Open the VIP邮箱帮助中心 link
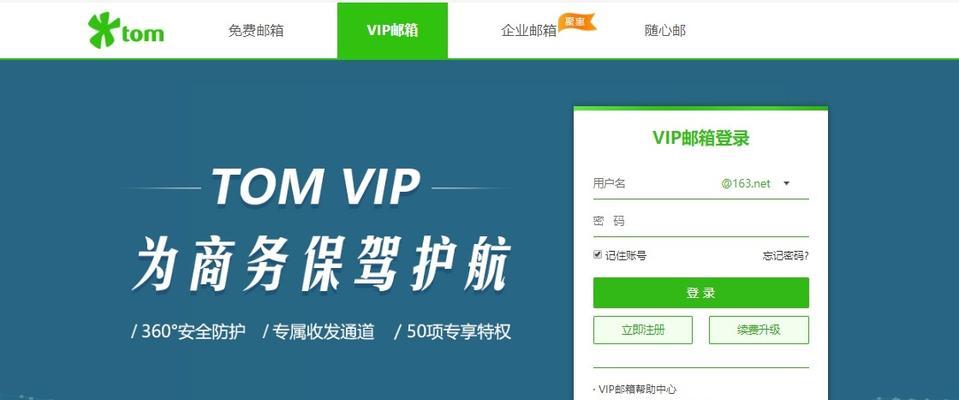The height and width of the screenshot is (400, 959). (635, 389)
